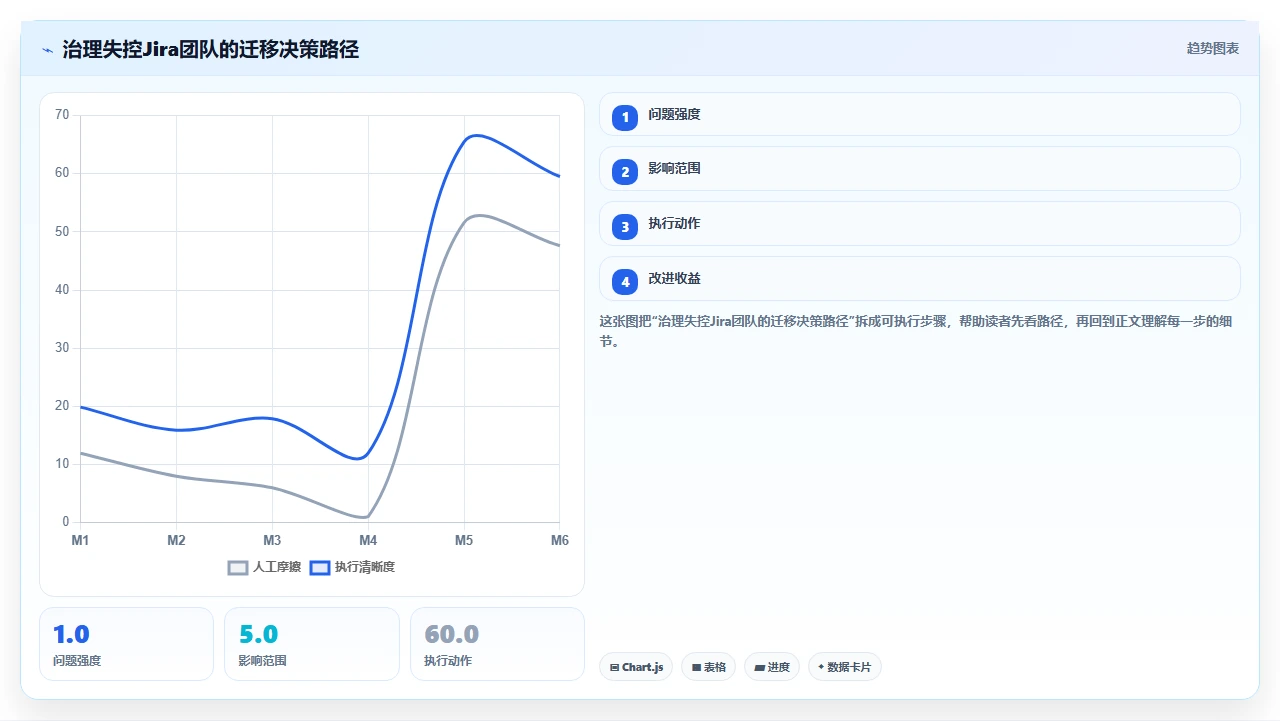Screen dimensions: 1280x721
Task: Click the number 3 step badge
Action: click(625, 227)
